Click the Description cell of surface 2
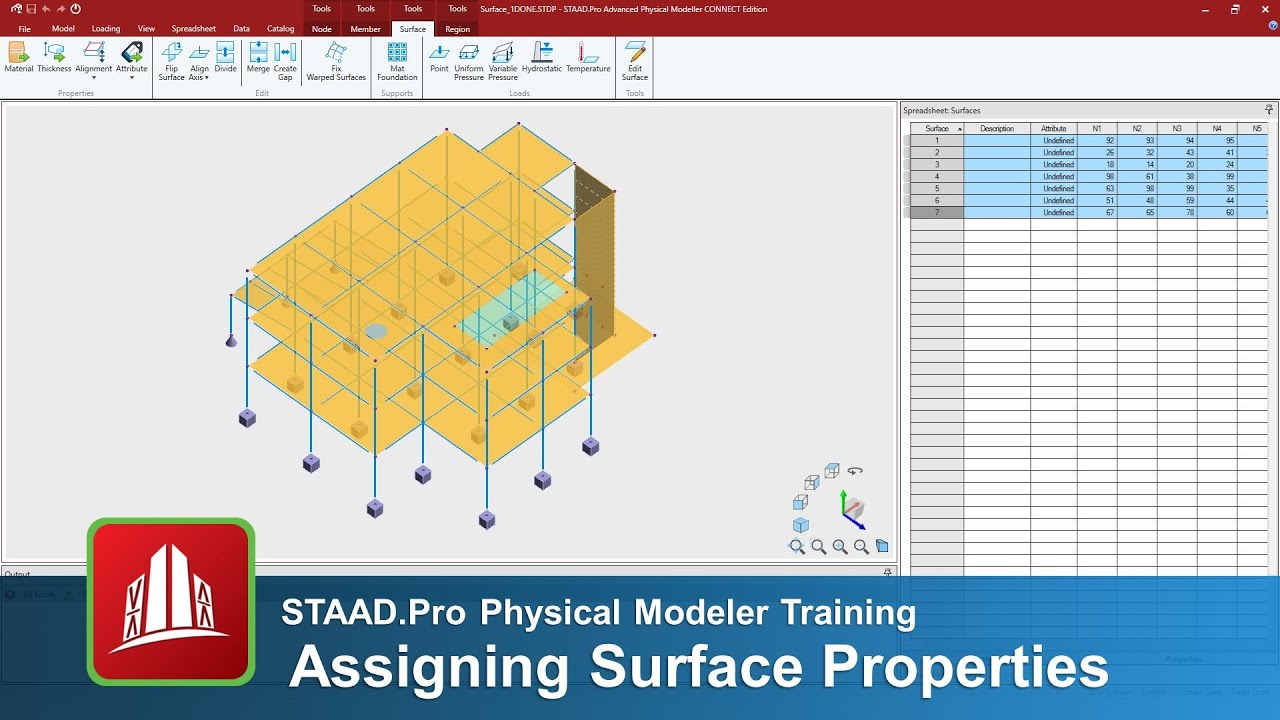 pos(997,153)
